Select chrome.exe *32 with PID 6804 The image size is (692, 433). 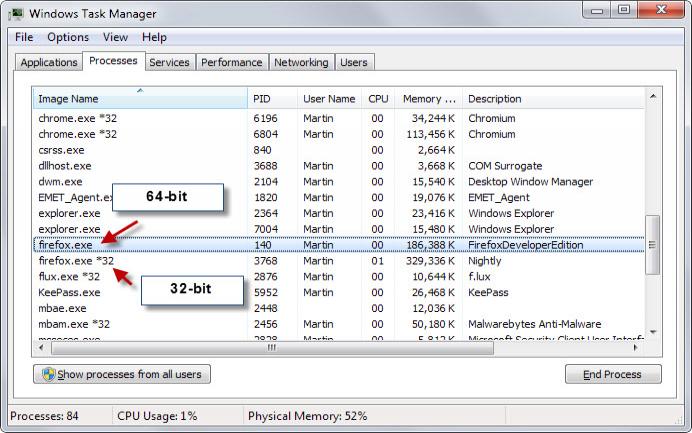[338, 134]
